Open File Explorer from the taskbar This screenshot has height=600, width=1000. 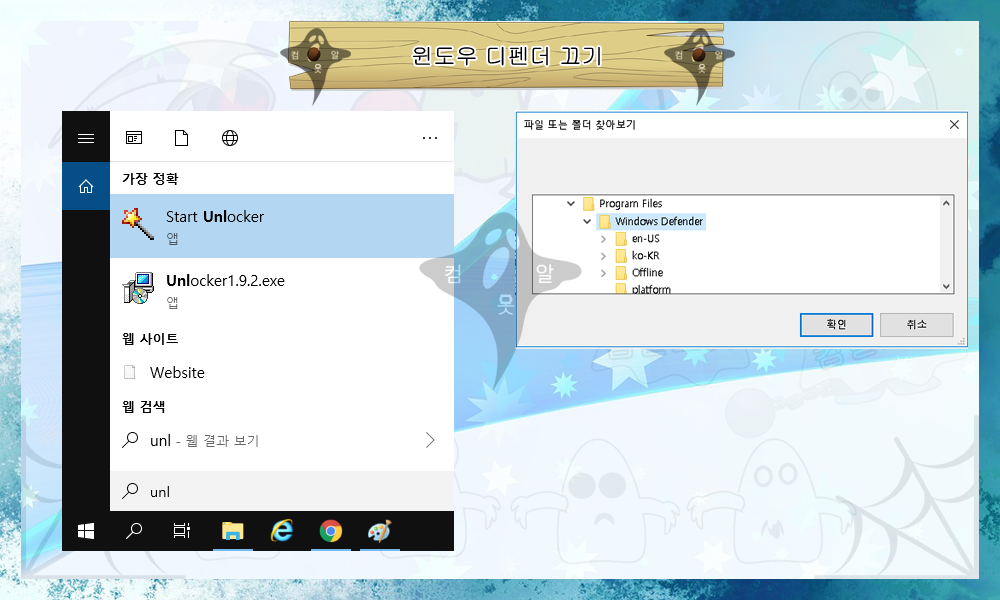(233, 530)
